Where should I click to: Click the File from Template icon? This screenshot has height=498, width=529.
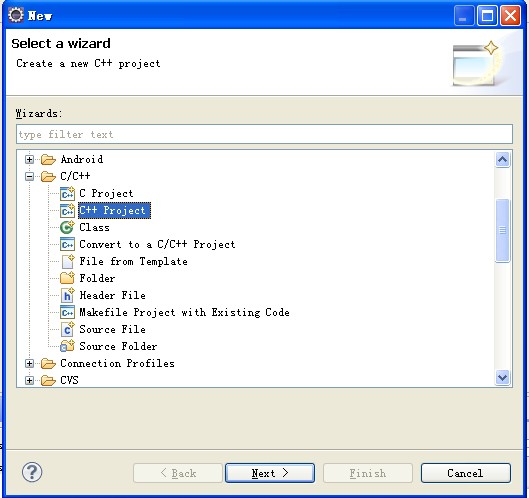[68, 261]
